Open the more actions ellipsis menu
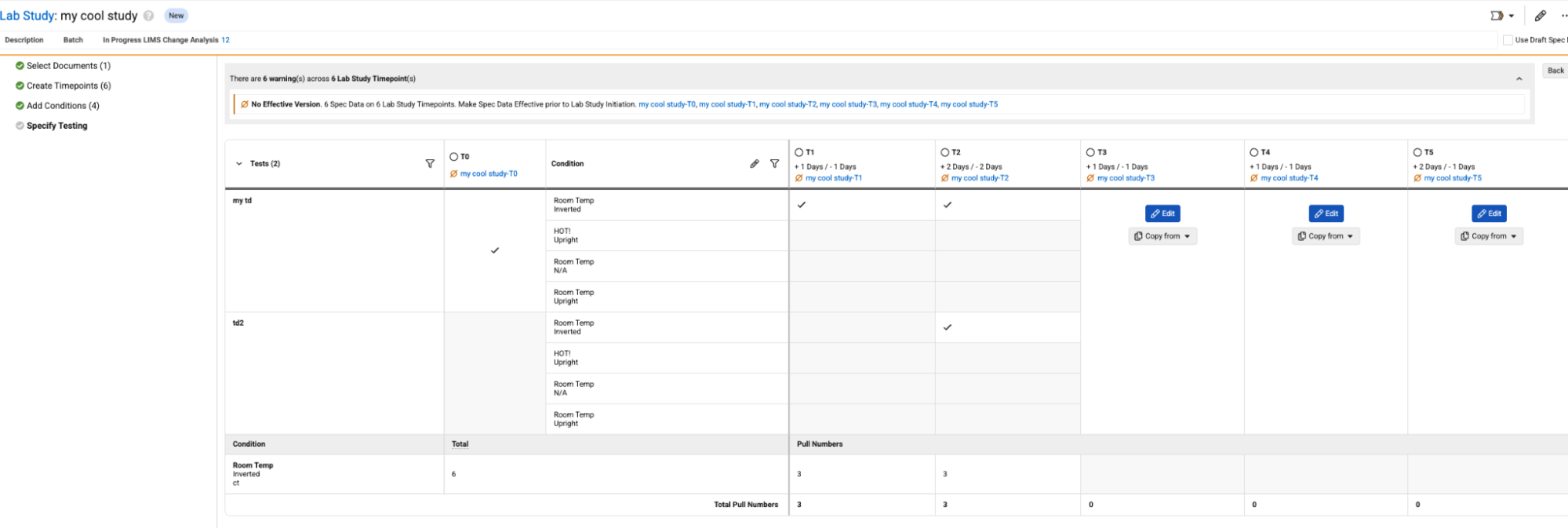 [x=1563, y=16]
